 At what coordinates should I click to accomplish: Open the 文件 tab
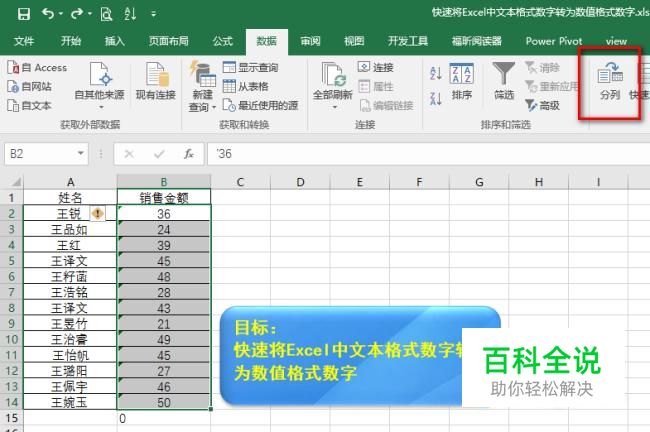click(x=24, y=41)
